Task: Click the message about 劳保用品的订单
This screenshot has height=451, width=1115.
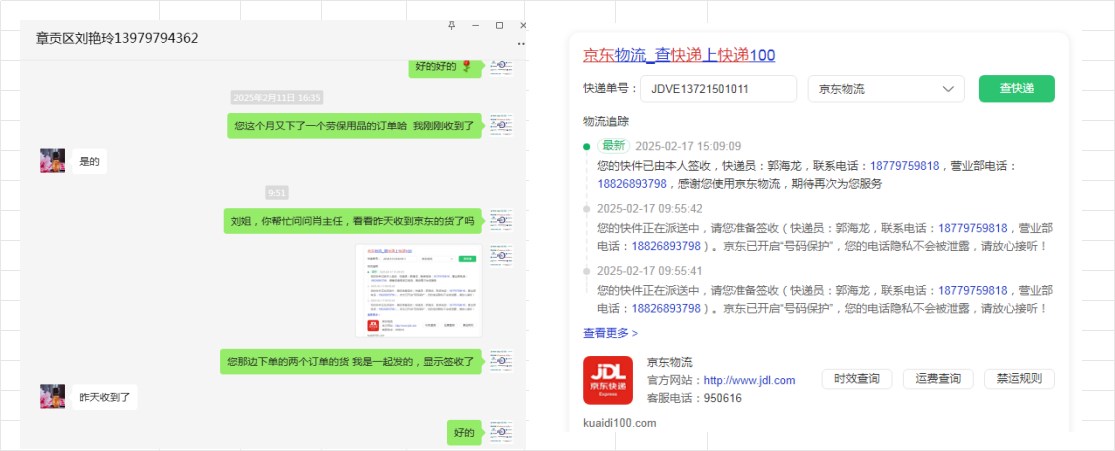Action: tap(356, 125)
